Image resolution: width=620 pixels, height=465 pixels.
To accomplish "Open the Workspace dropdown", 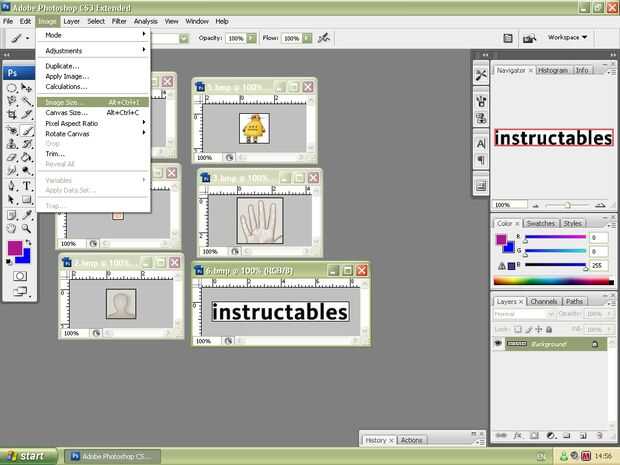I will pos(567,37).
